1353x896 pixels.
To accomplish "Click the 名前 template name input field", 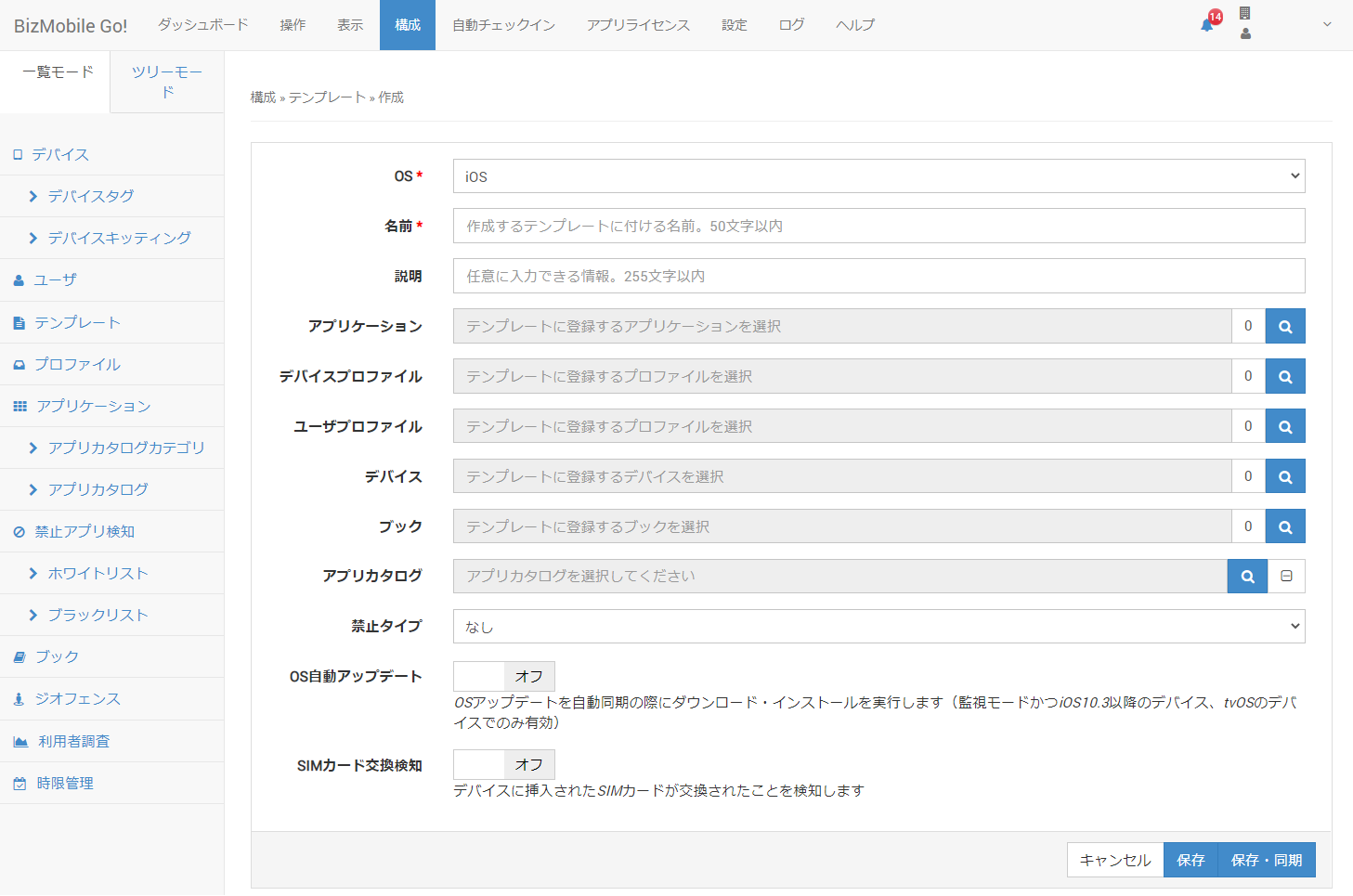I will pos(878,226).
